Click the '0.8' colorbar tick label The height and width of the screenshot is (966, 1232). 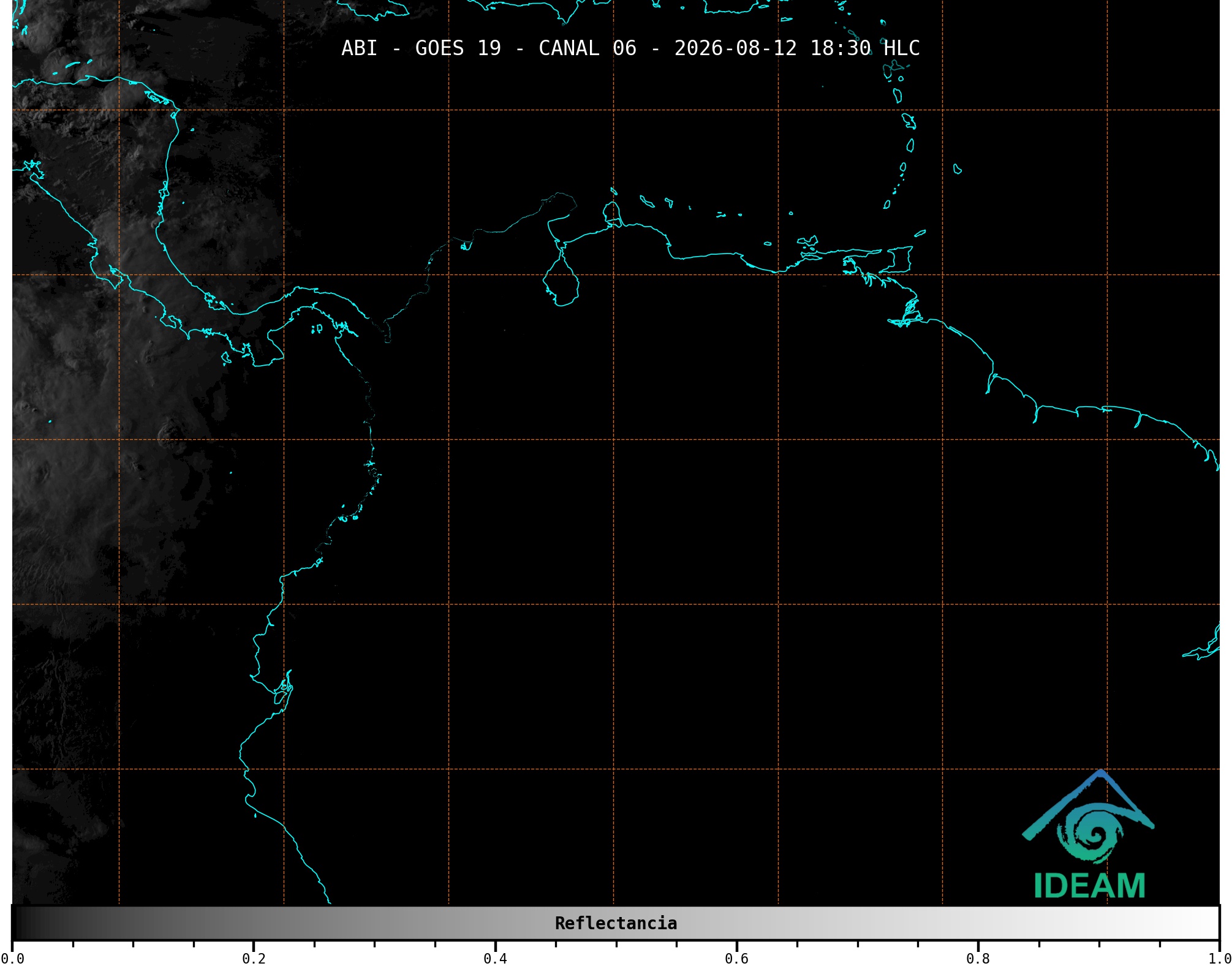tap(978, 959)
